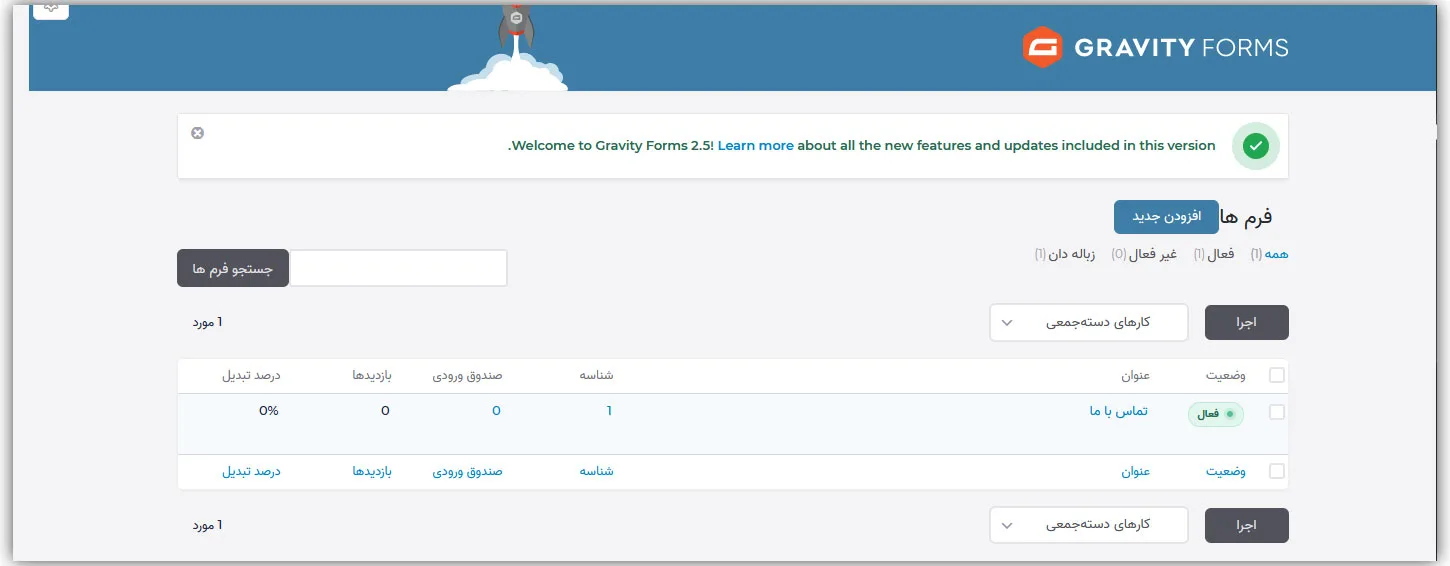This screenshot has height=566, width=1450.
Task: Show the زباله دان (1) trash forms
Action: (x=1065, y=254)
